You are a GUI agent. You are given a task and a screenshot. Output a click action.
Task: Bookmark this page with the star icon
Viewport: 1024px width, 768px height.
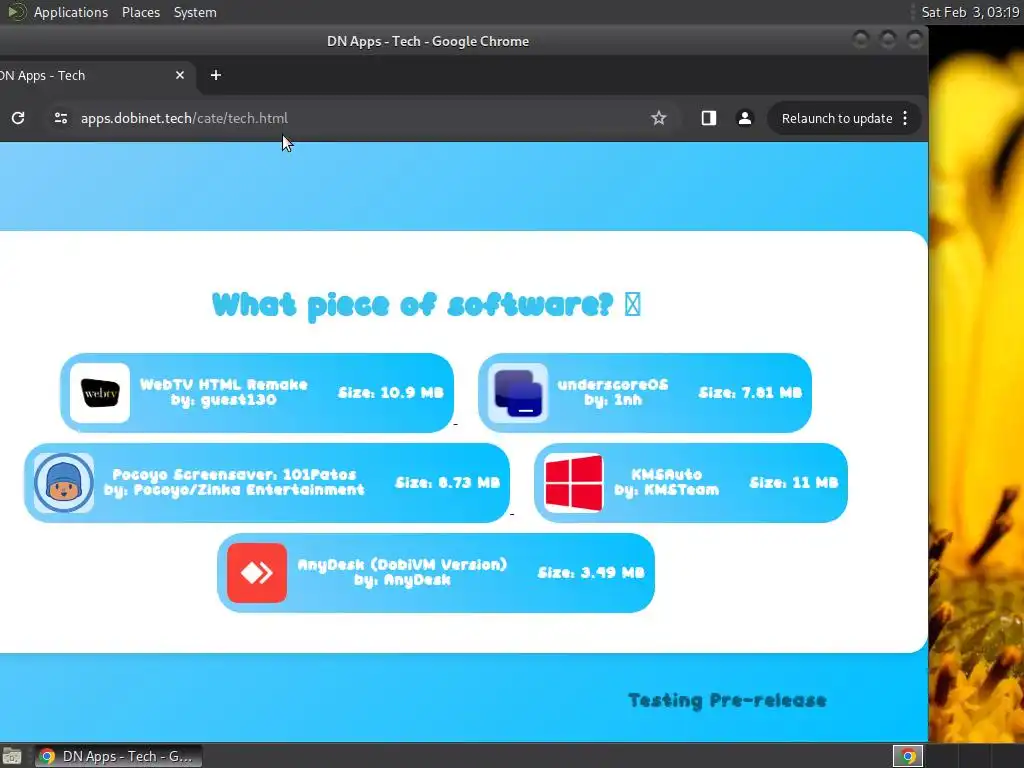click(x=658, y=118)
